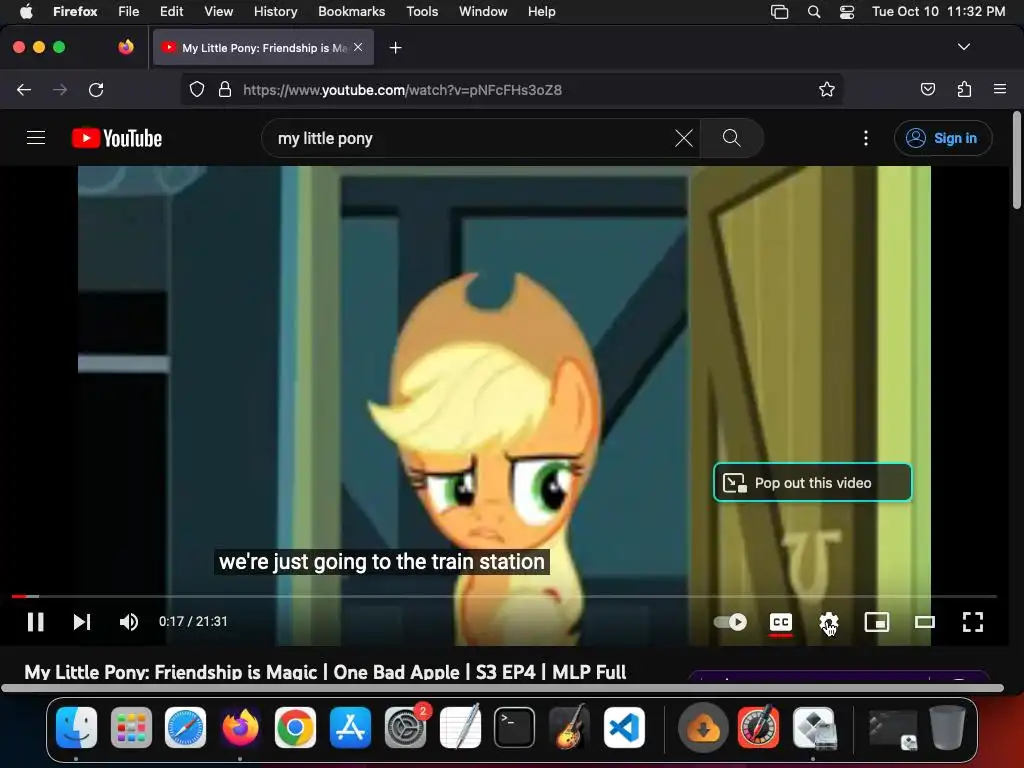Click the Firefox app menu

click(75, 11)
